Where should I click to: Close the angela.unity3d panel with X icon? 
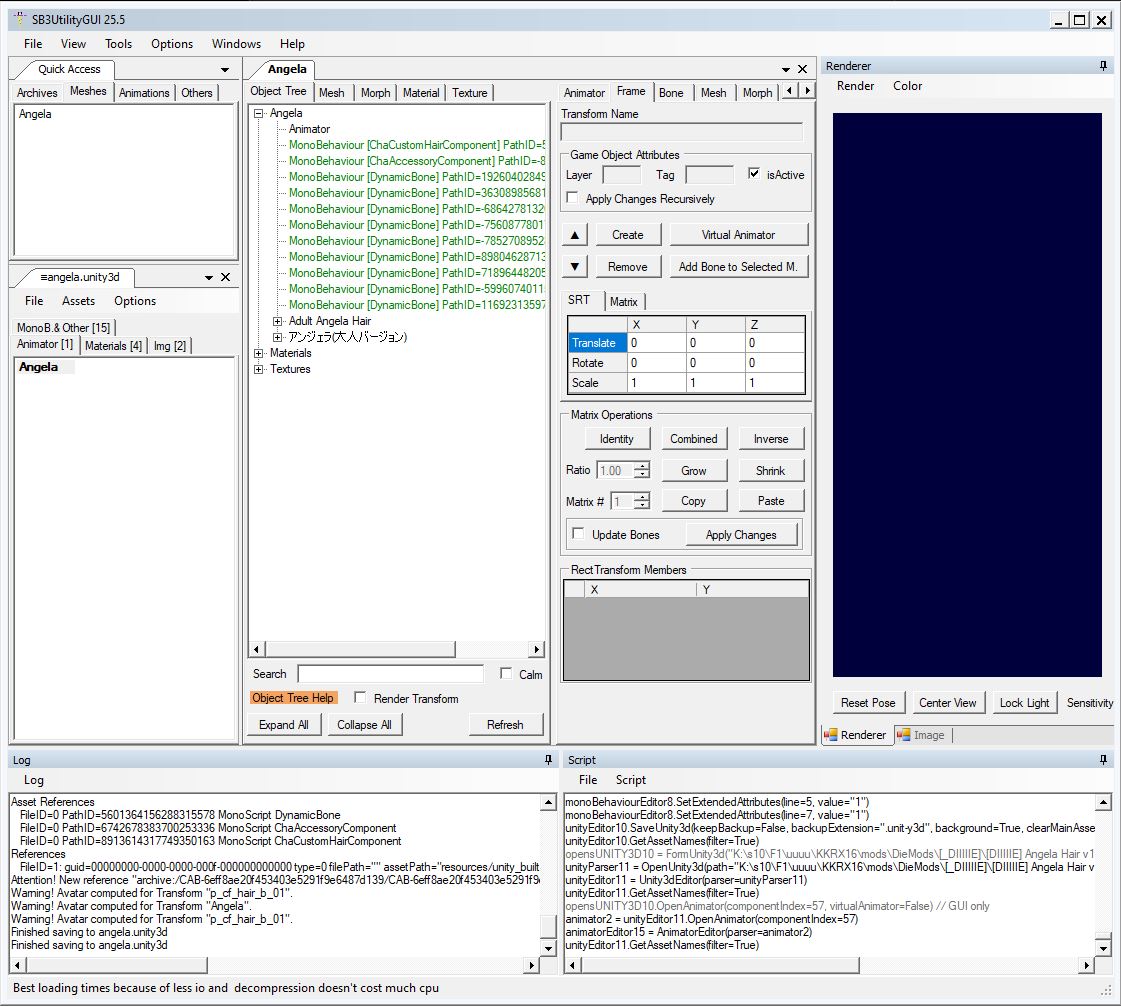tap(225, 277)
